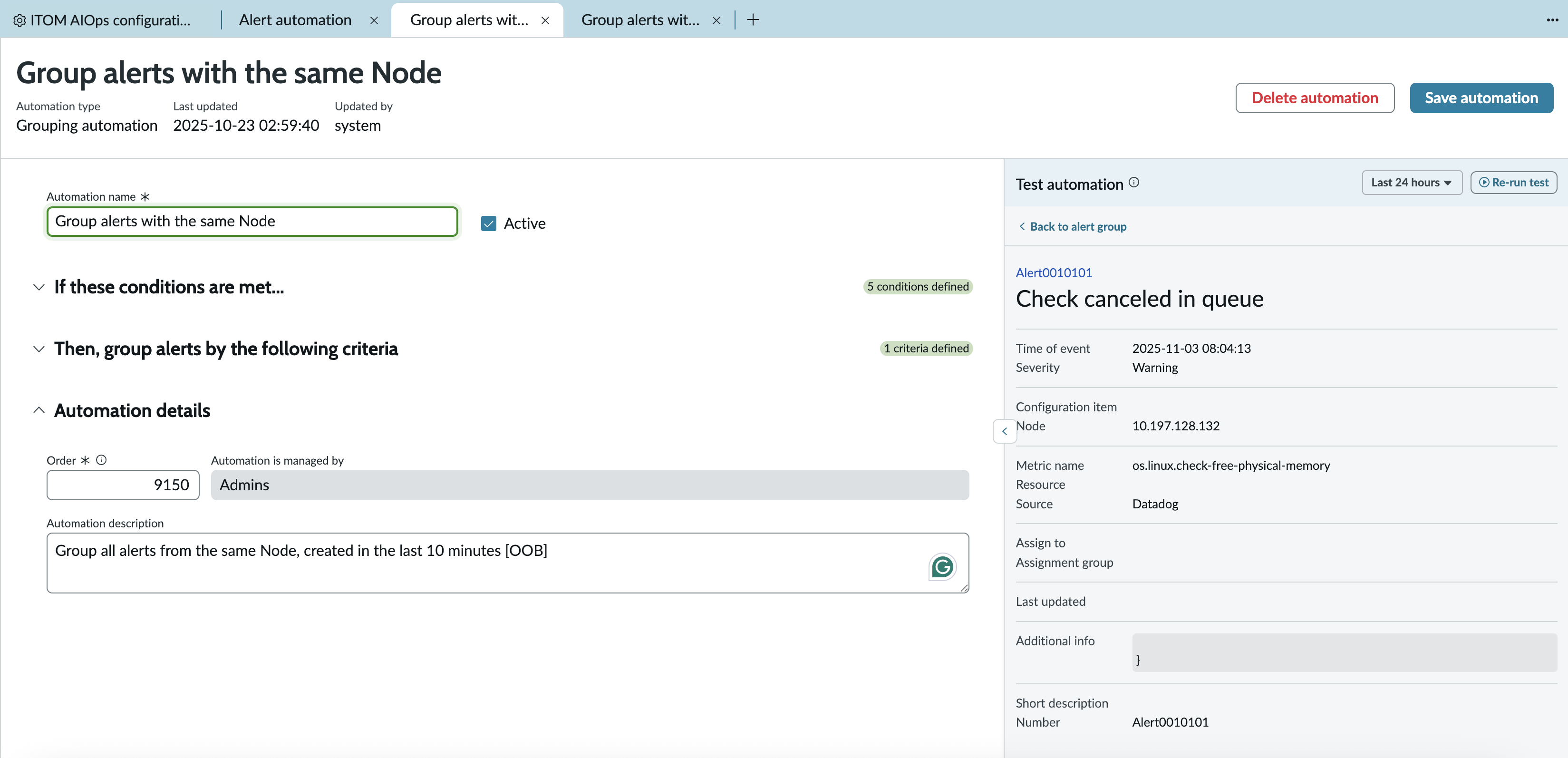The height and width of the screenshot is (758, 1568).
Task: Open the Last 24 hours dropdown
Action: click(1412, 183)
